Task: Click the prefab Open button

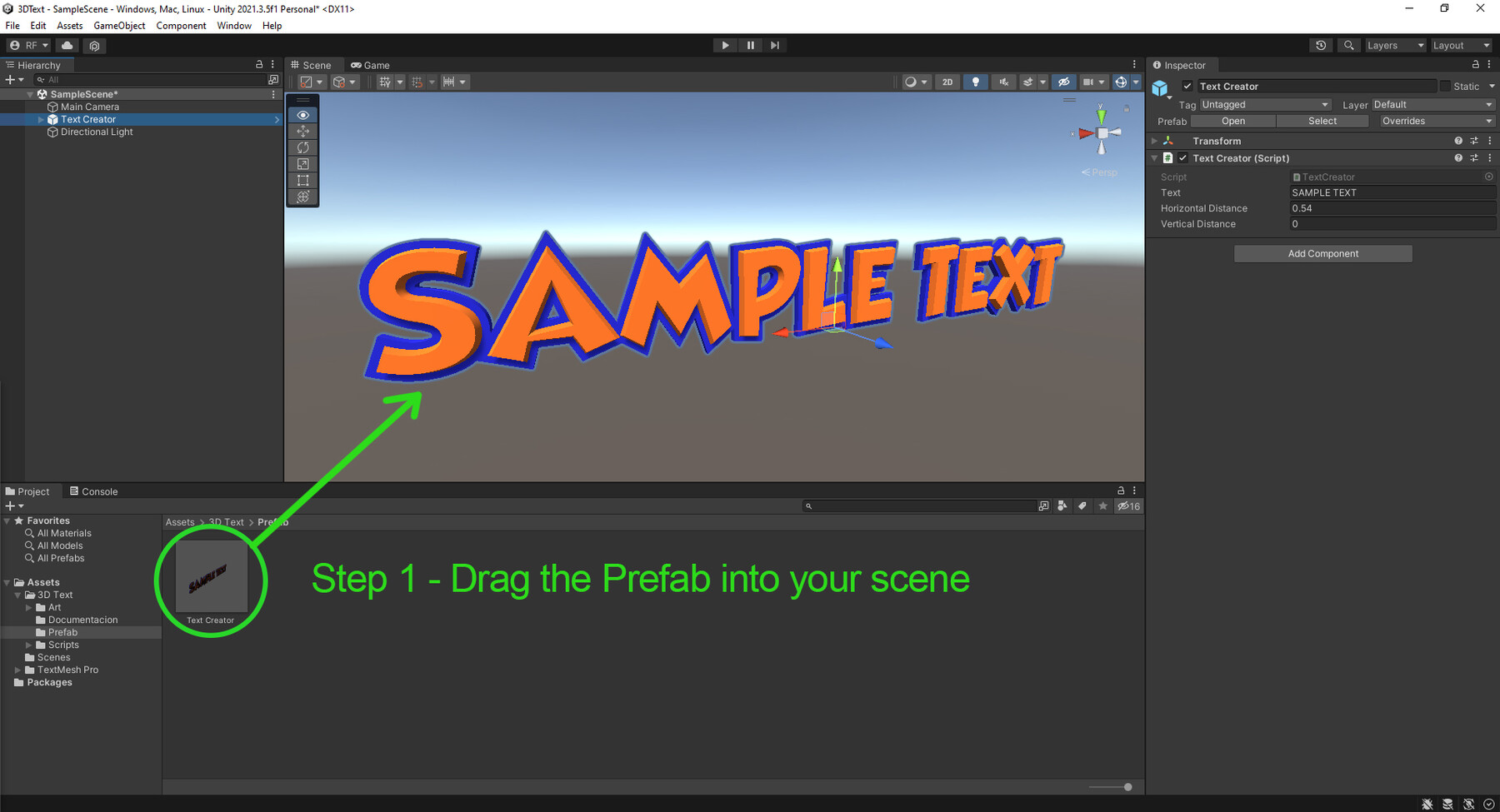Action: [x=1233, y=121]
